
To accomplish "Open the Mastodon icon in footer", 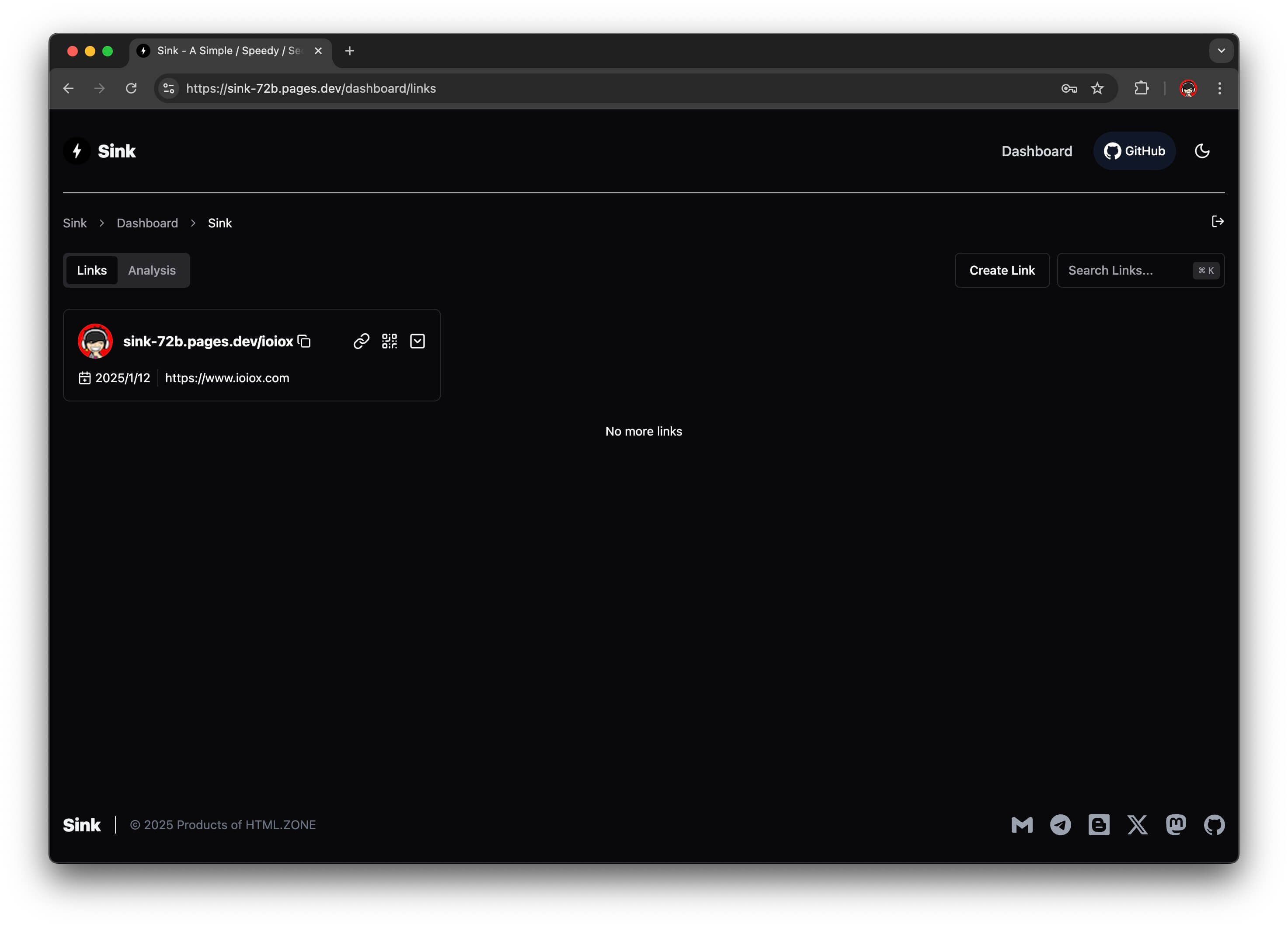I will (1176, 825).
